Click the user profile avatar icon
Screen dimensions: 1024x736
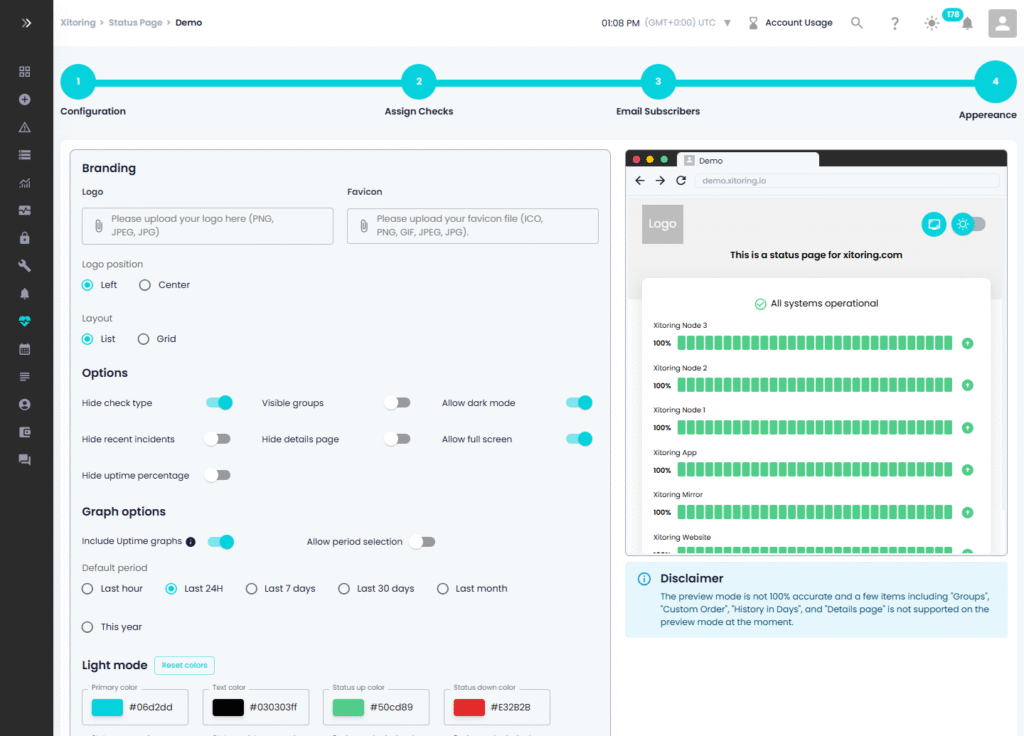click(x=1002, y=23)
